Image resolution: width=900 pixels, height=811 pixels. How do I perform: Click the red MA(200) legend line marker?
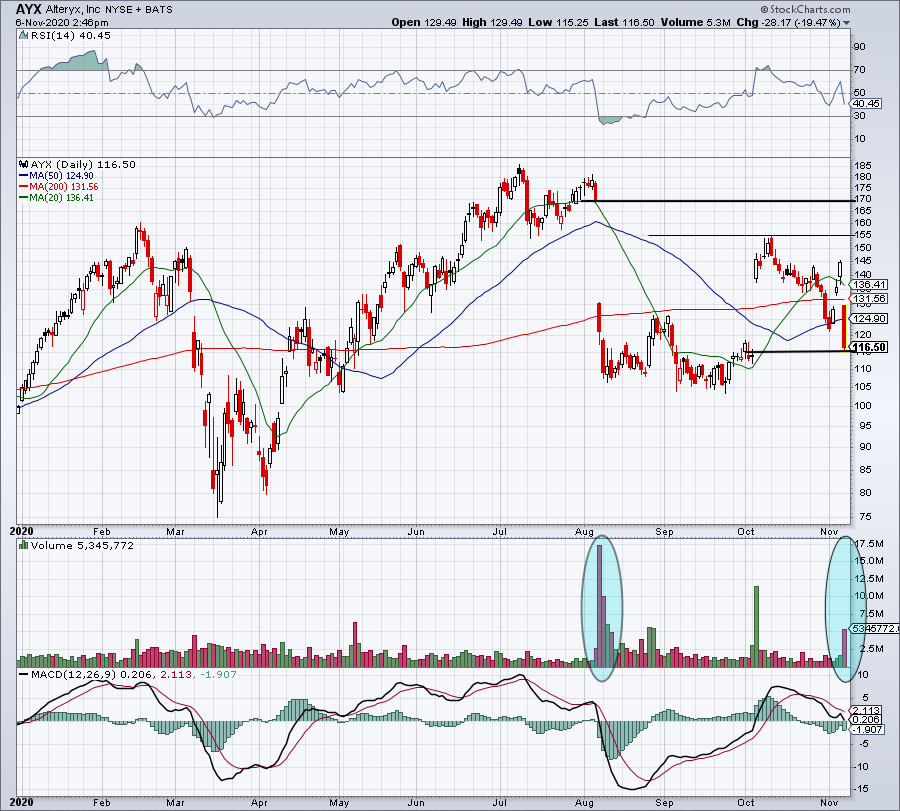(24, 187)
